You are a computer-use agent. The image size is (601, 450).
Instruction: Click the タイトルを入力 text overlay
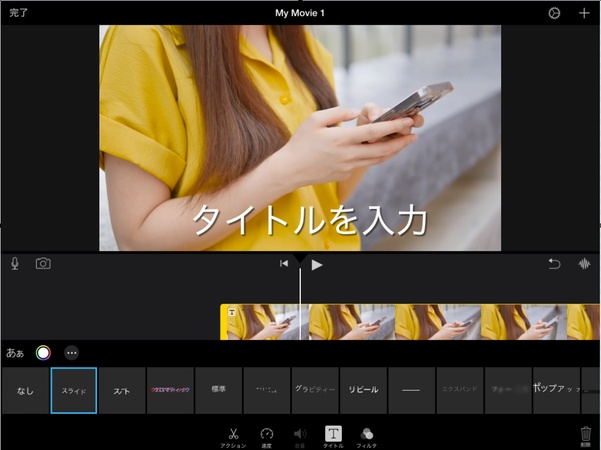click(x=309, y=220)
